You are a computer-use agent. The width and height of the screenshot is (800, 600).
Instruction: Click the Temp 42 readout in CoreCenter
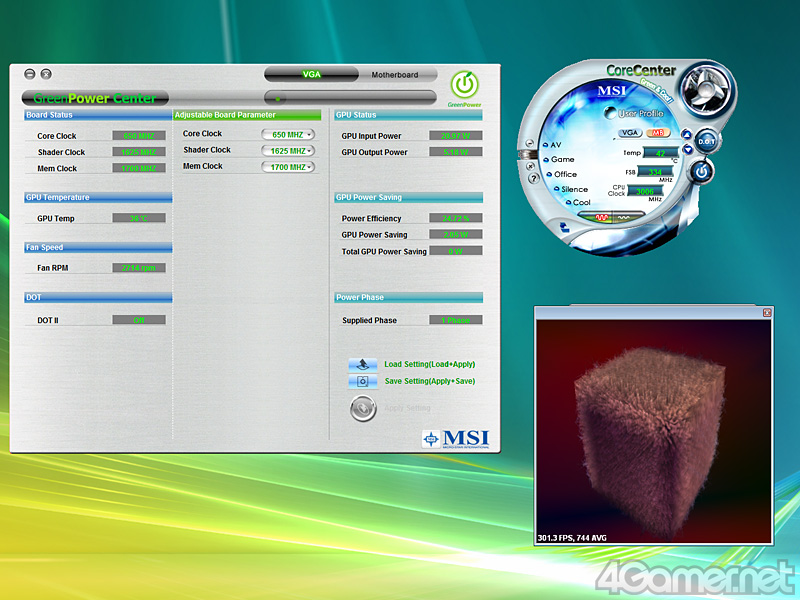[661, 153]
